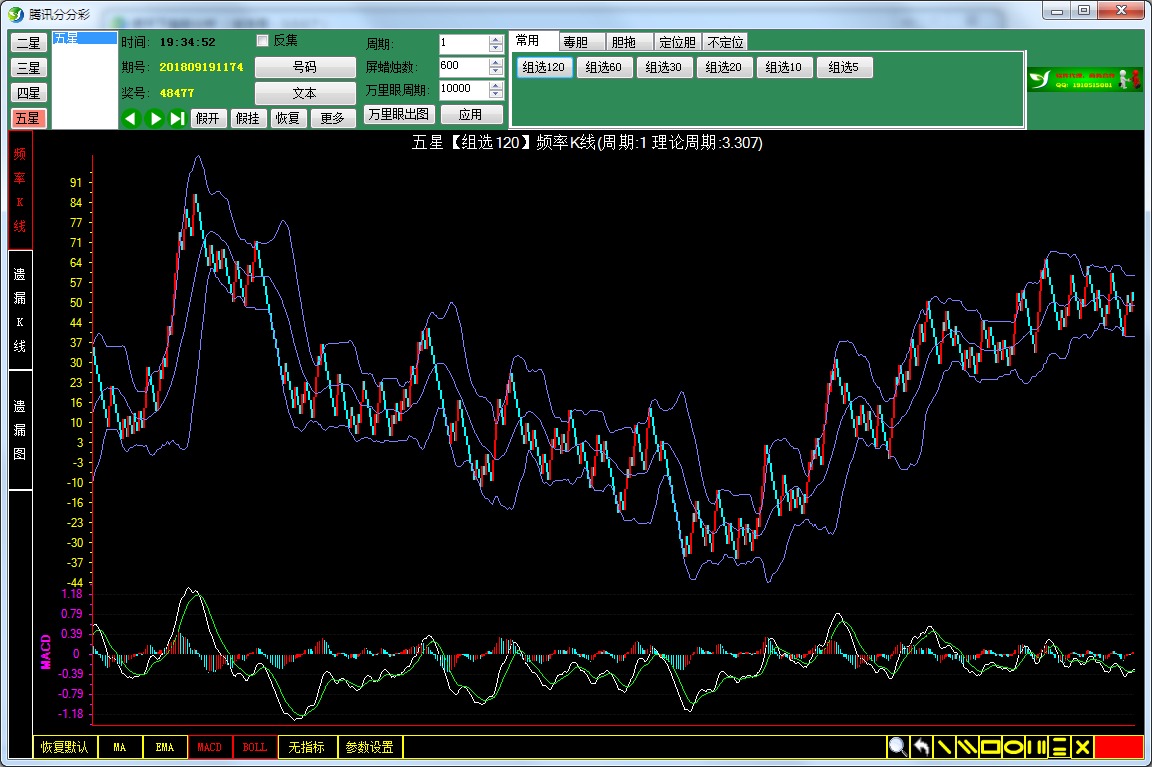
Task: Increase the 周期 spinner value
Action: tap(496, 40)
